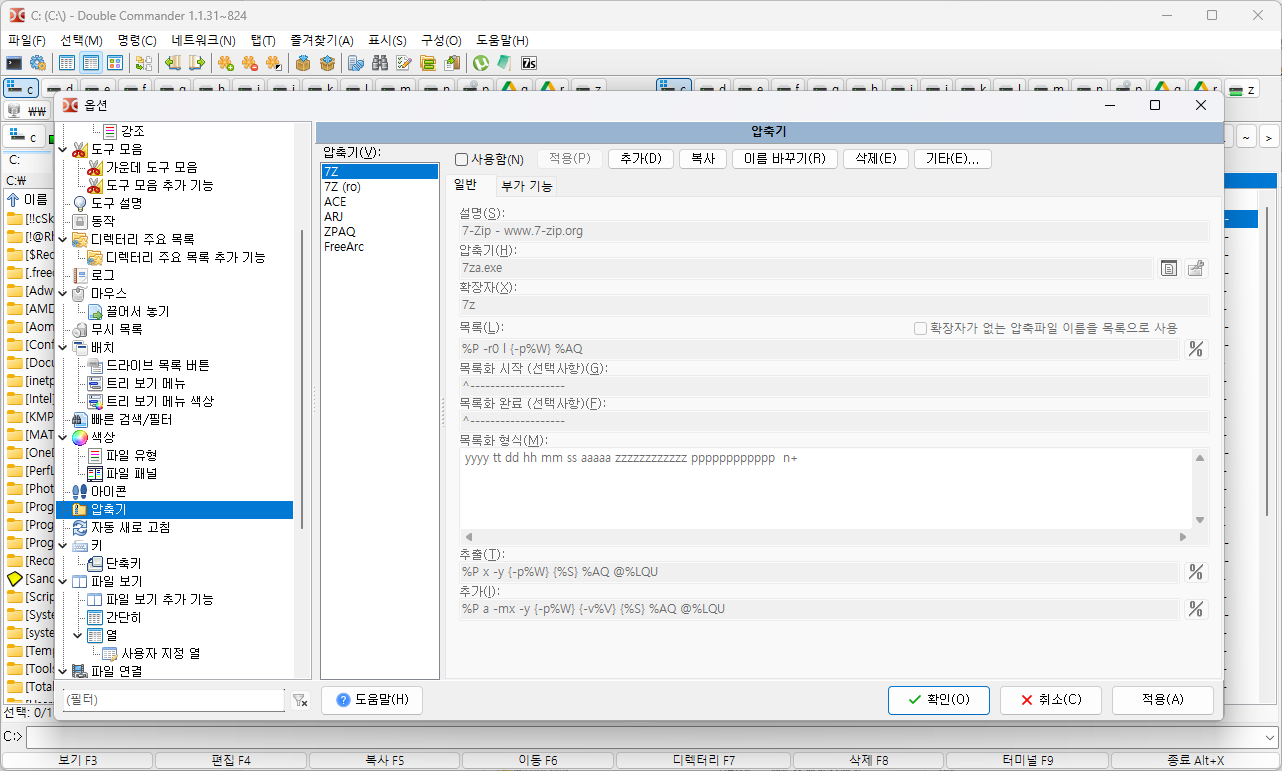The width and height of the screenshot is (1282, 771).
Task: Collapse the 열 tree node
Action: [x=79, y=635]
